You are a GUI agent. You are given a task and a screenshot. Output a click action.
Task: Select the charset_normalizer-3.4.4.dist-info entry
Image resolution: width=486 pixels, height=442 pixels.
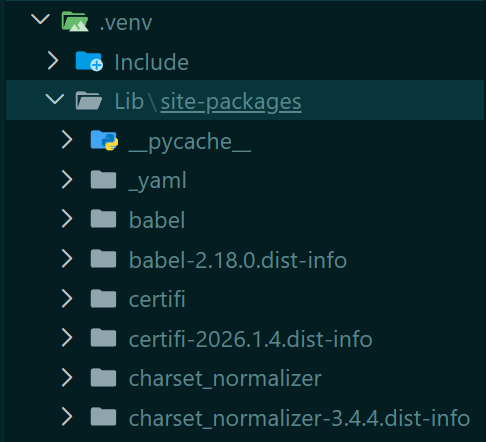pyautogui.click(x=245, y=418)
